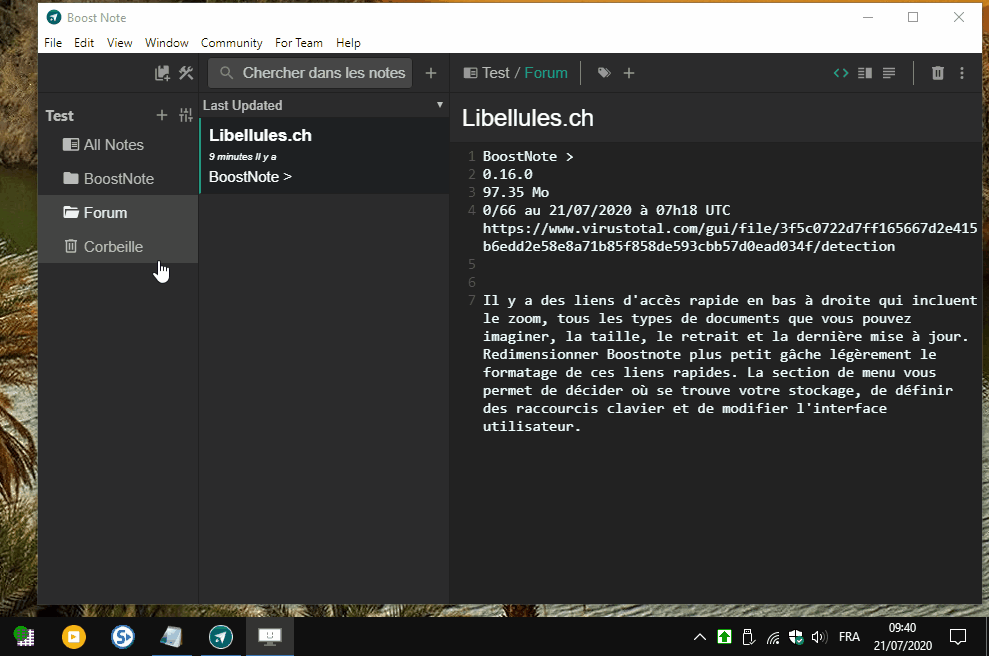
Task: Add a tag with plus icon
Action: click(x=629, y=73)
